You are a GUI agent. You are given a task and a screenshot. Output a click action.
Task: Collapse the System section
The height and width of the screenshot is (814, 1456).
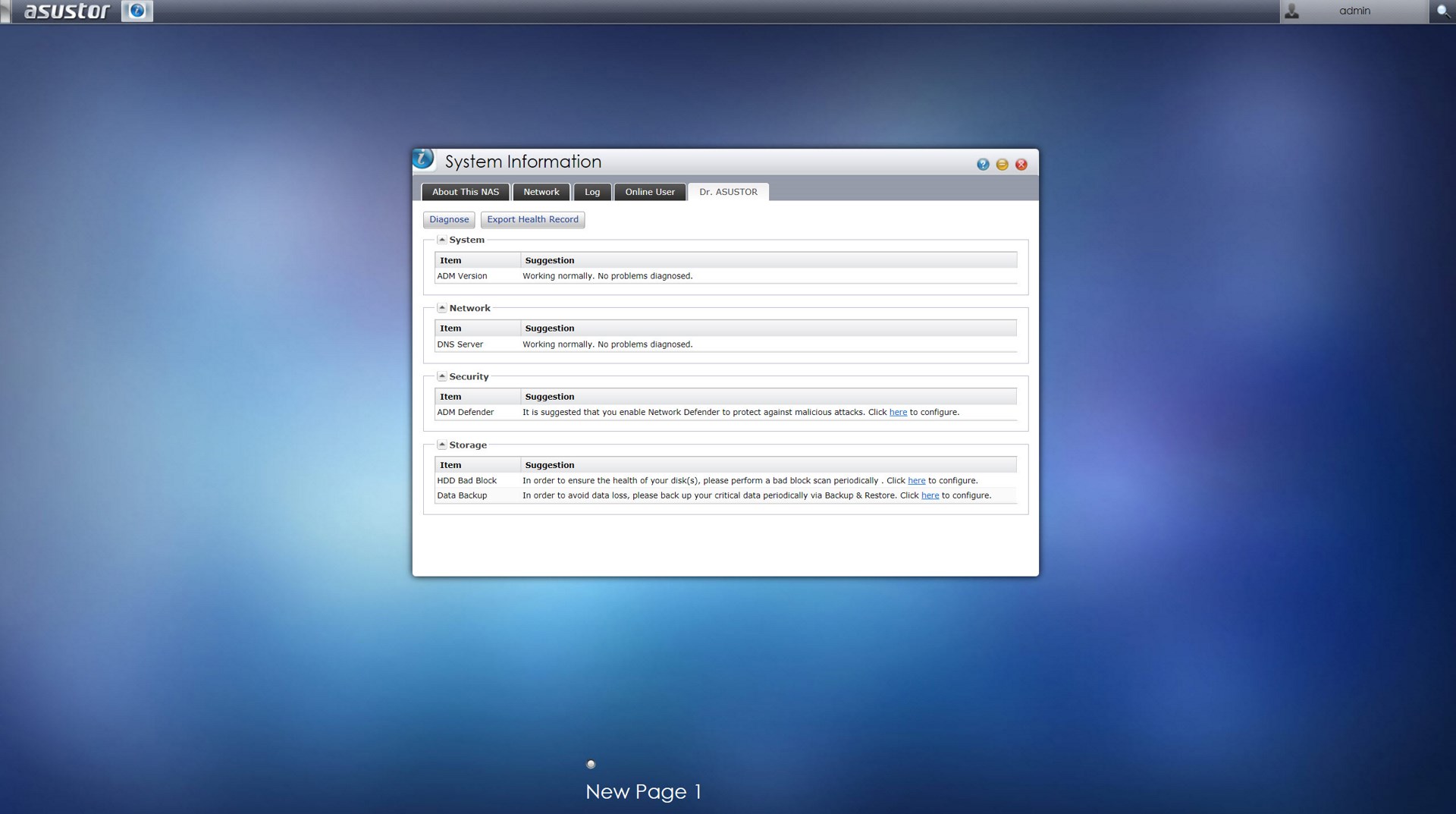click(441, 240)
